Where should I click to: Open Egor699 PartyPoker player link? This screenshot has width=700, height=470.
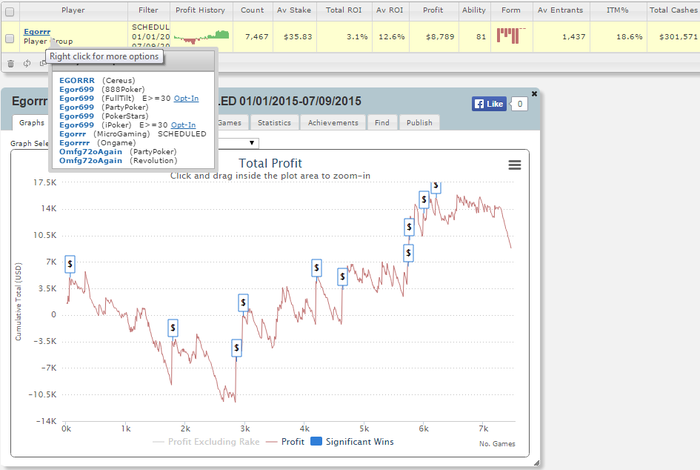click(76, 107)
